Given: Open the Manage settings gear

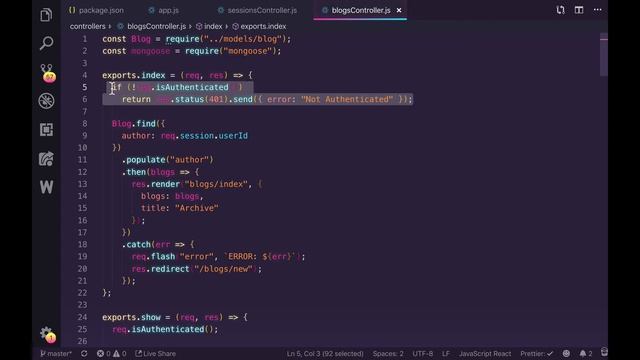Looking at the screenshot, I should coord(47,334).
